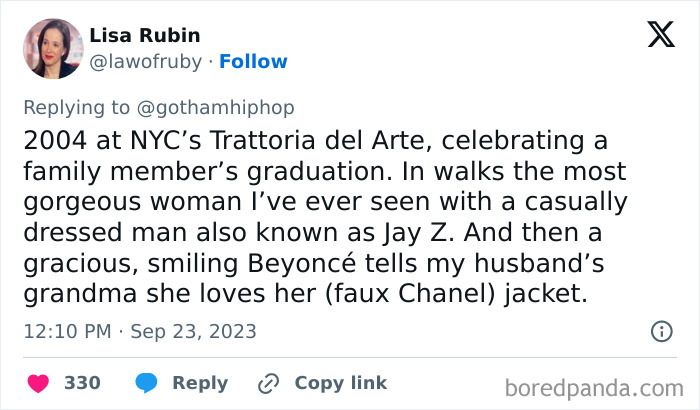Follow the @lawofruby account

pyautogui.click(x=253, y=62)
